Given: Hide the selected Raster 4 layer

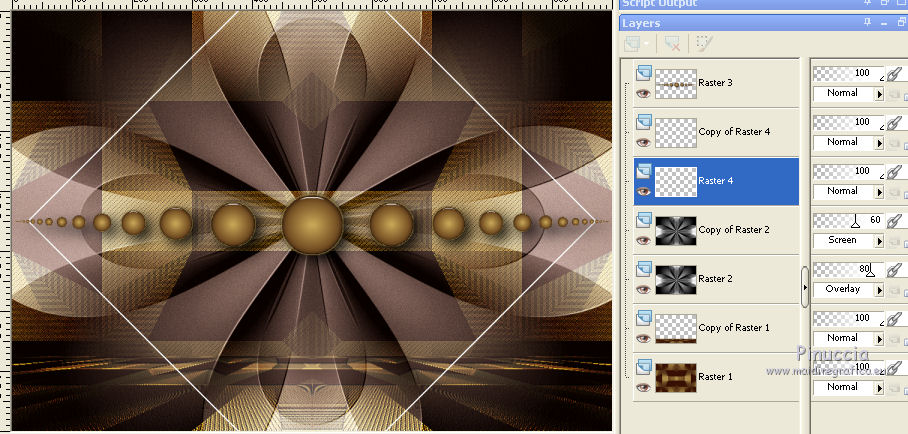Looking at the screenshot, I should coord(643,191).
